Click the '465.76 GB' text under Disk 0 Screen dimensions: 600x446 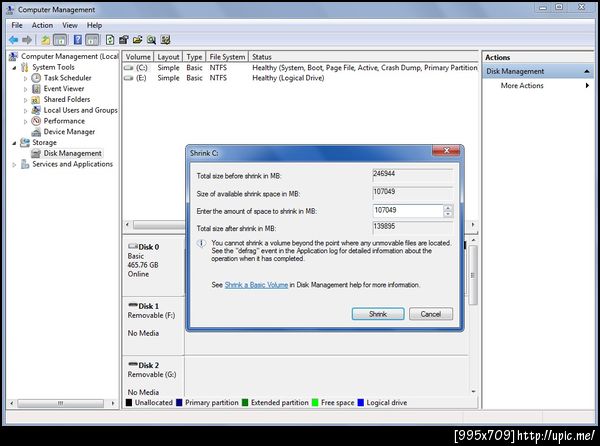[143, 265]
